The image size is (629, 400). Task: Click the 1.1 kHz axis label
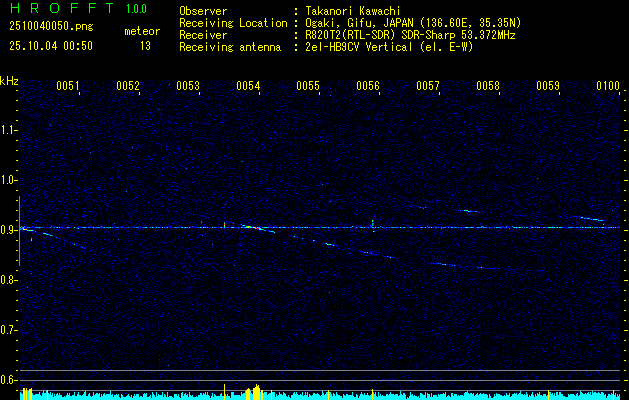[9, 129]
